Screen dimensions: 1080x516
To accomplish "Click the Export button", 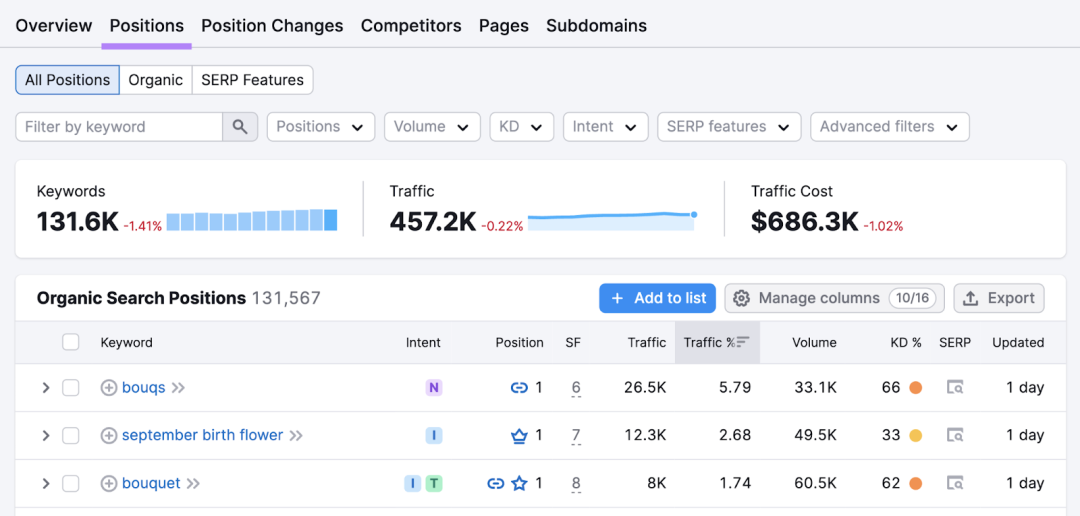I will [x=999, y=298].
